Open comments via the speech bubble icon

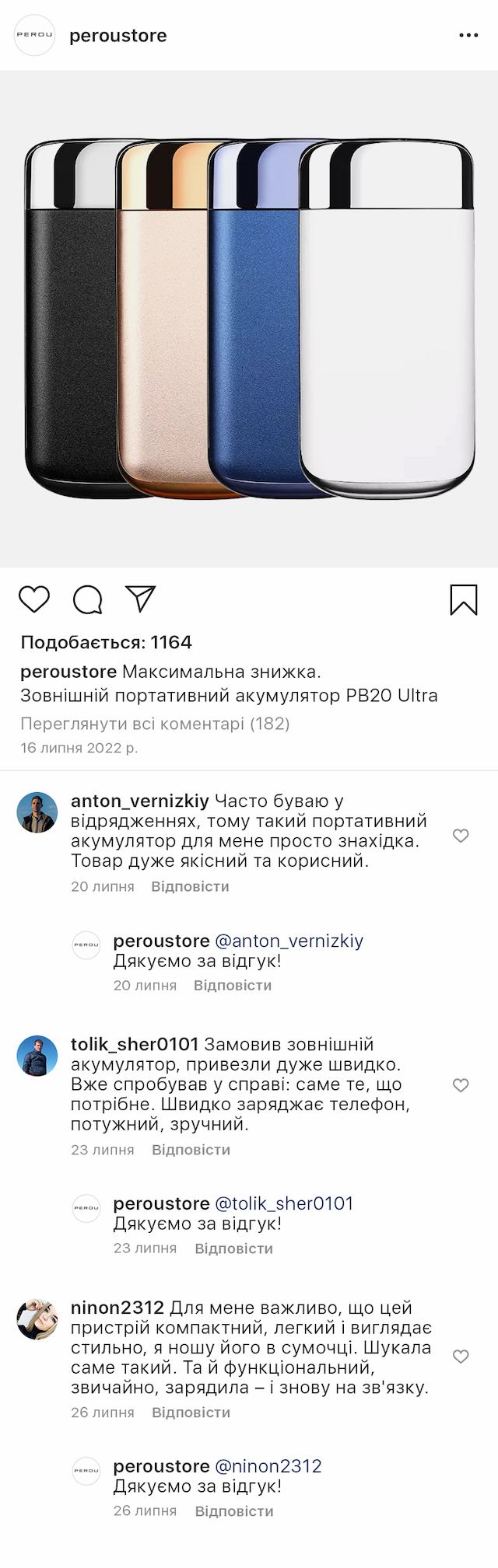[x=88, y=599]
